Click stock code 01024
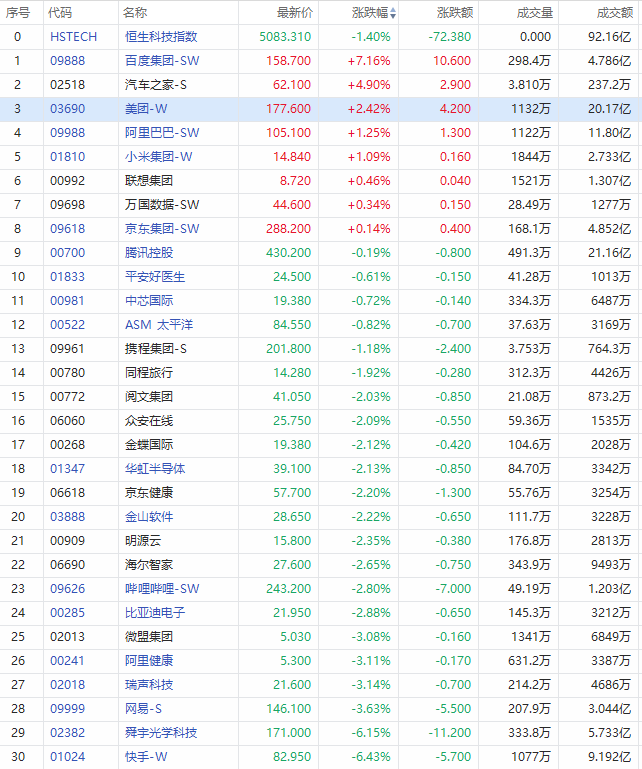The height and width of the screenshot is (769, 642). pos(67,758)
